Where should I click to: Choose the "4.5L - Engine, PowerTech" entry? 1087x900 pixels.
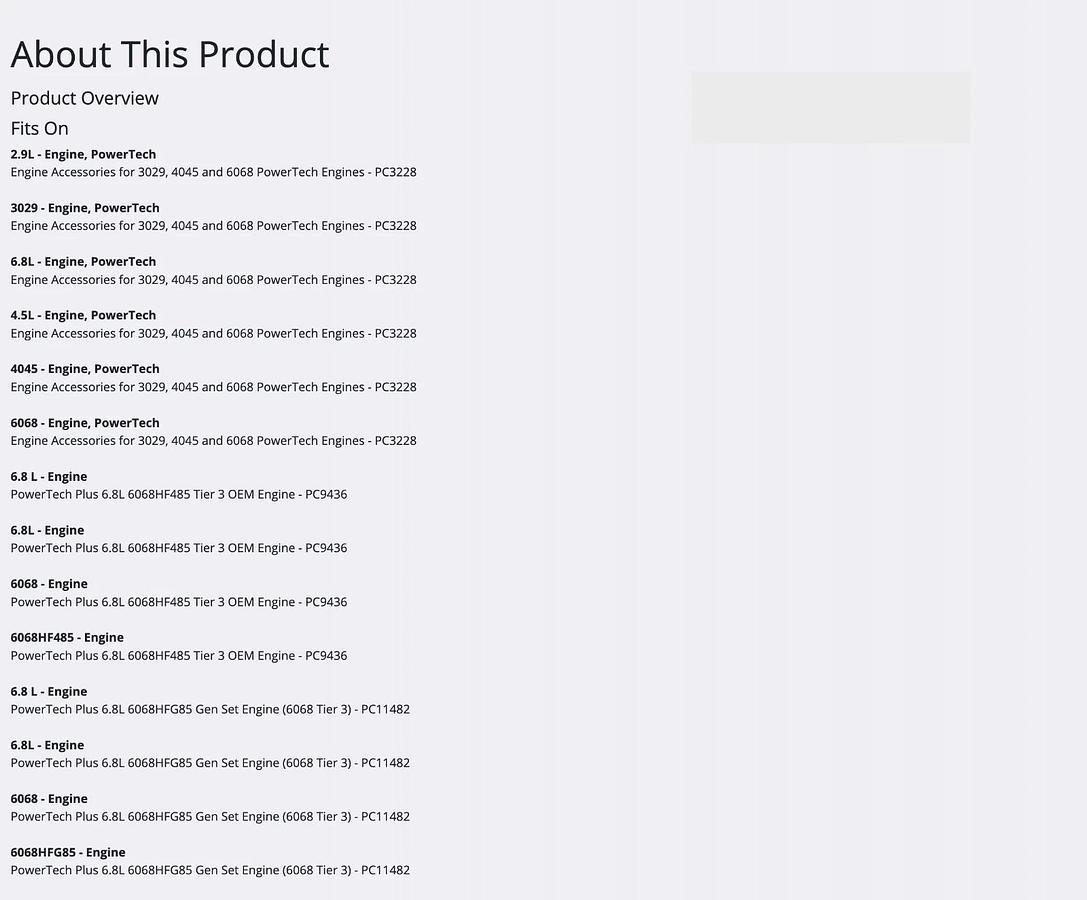coord(83,315)
